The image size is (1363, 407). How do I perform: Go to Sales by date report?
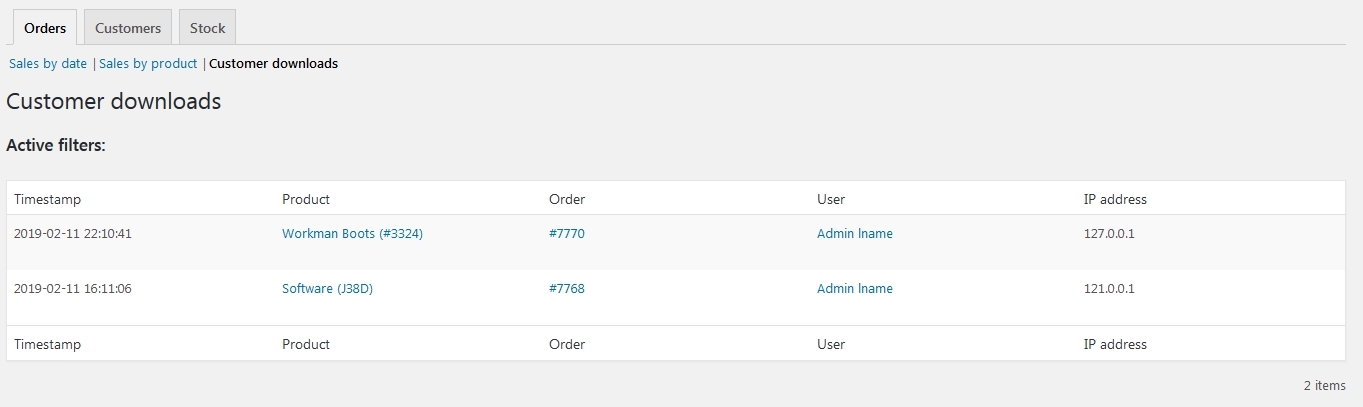pyautogui.click(x=48, y=63)
